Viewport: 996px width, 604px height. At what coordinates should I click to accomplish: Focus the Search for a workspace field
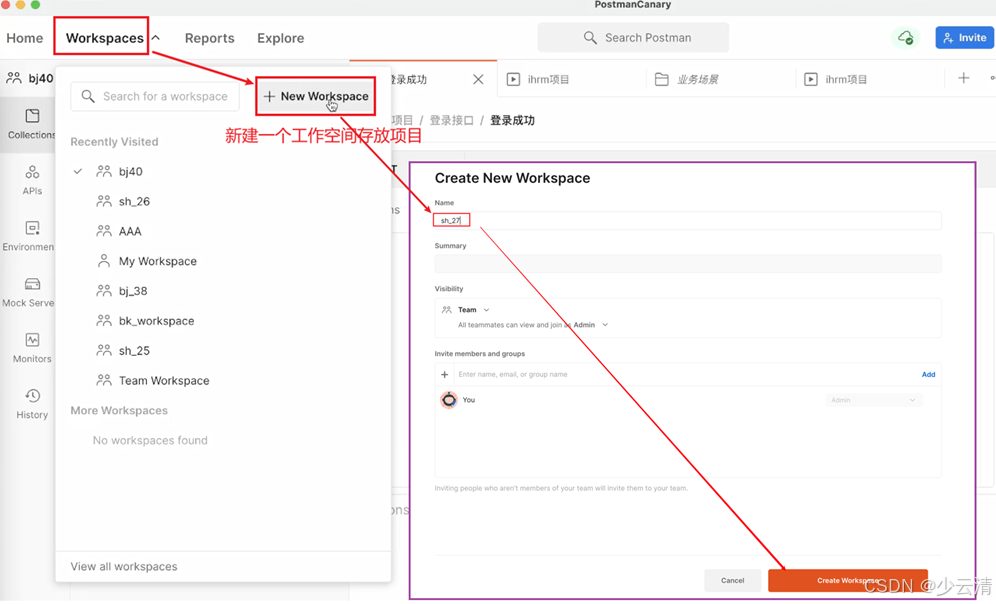click(155, 97)
